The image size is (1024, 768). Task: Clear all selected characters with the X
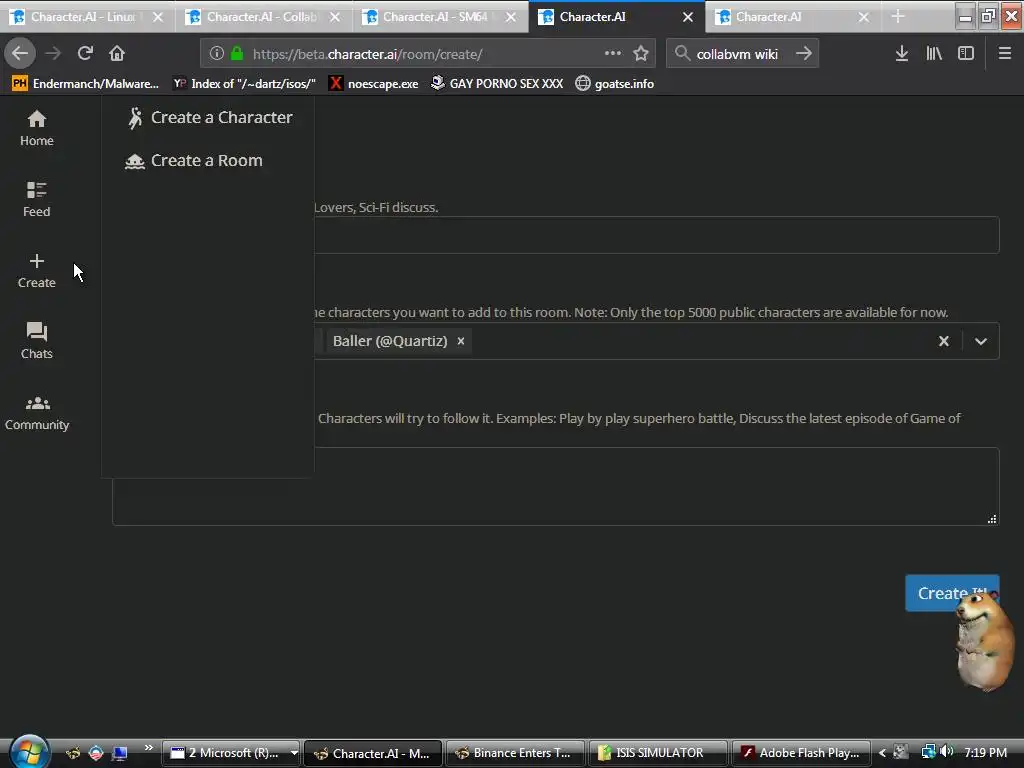point(944,341)
